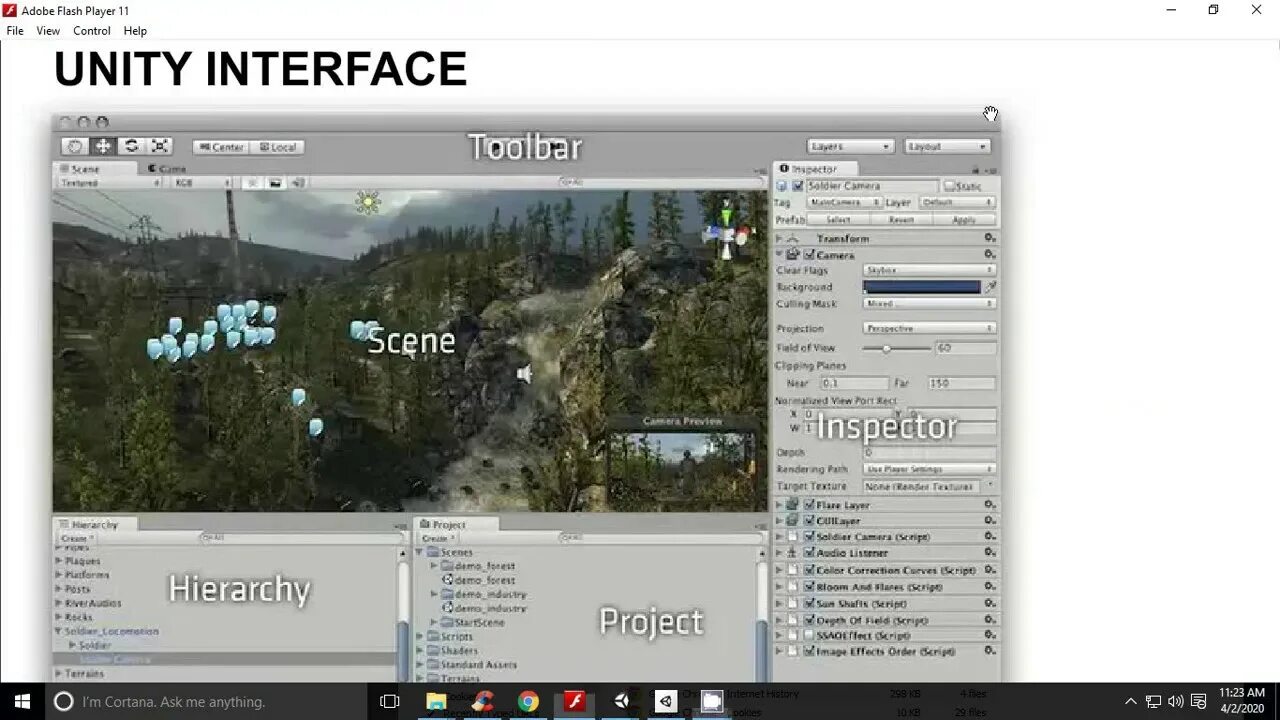Disable Audio Listener component
The image size is (1280, 720).
809,553
